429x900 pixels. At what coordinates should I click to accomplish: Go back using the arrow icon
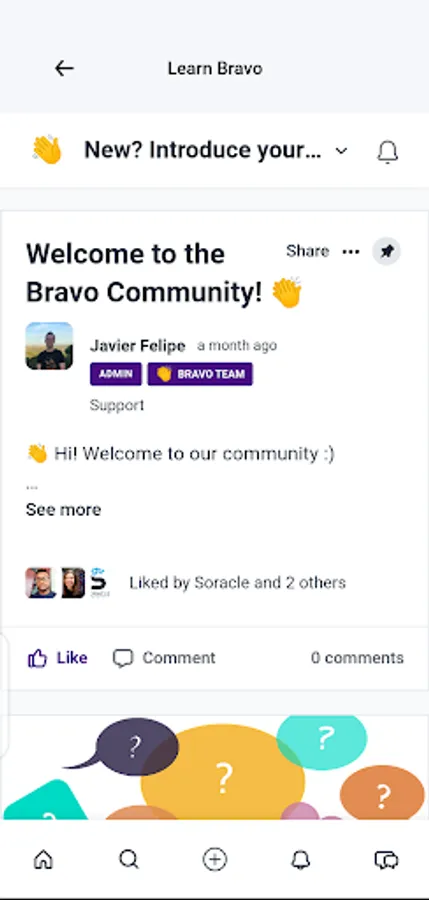point(64,69)
